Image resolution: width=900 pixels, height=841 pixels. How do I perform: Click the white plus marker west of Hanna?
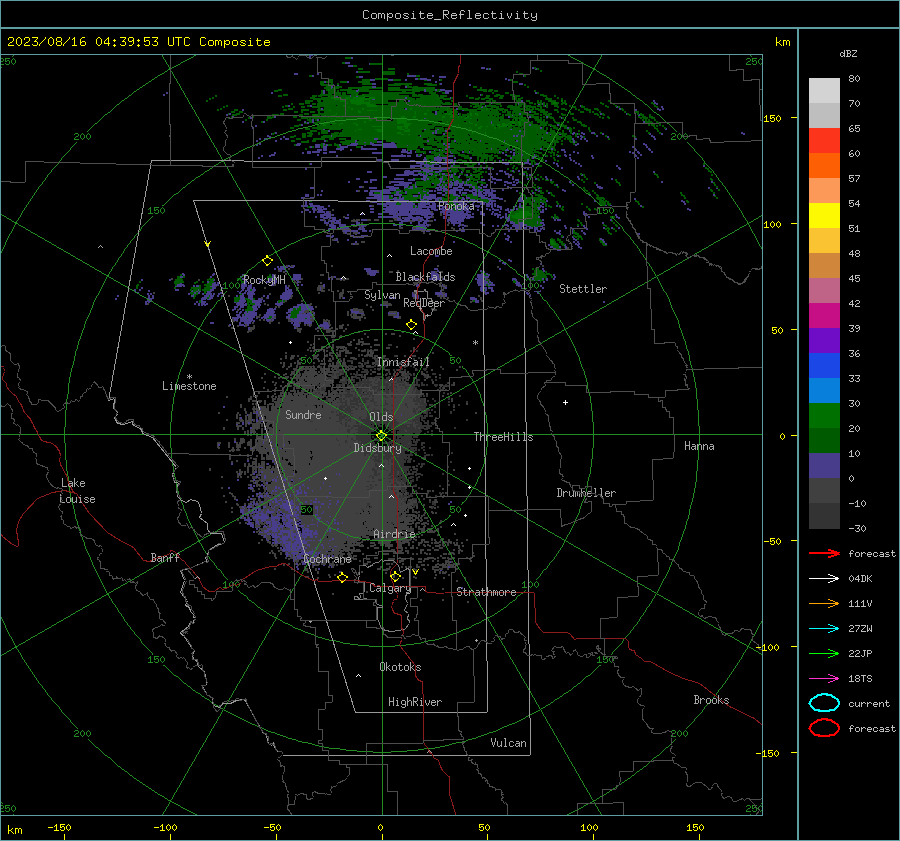coord(565,402)
